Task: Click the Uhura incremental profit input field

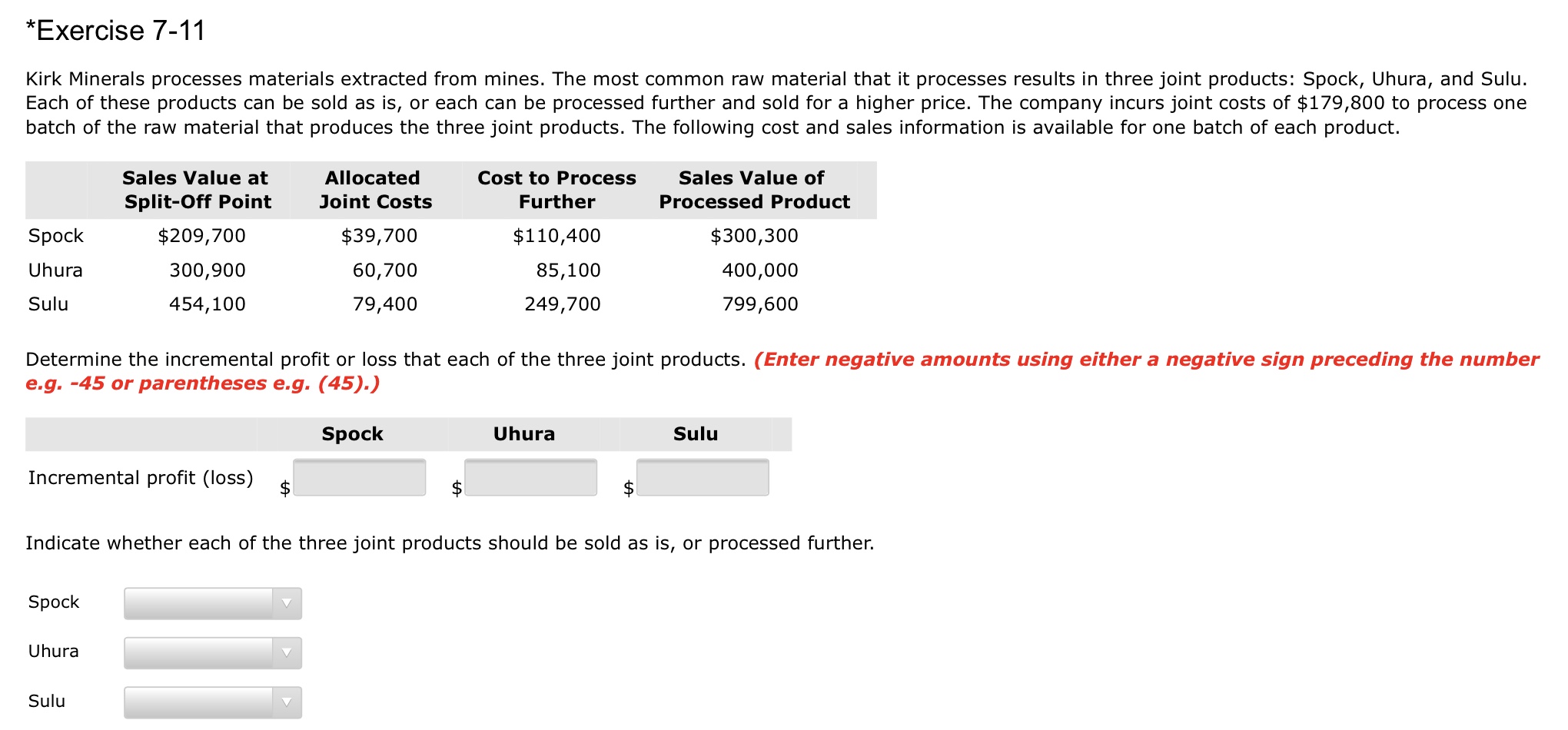Action: click(531, 477)
